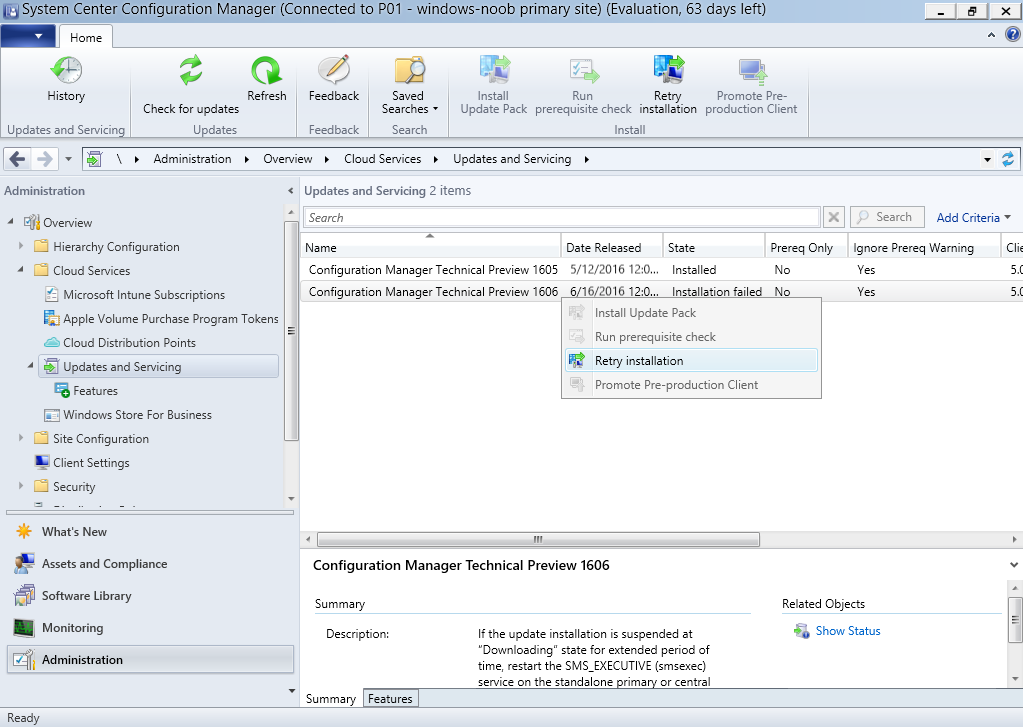Click the Overview breadcrumb
Image resolution: width=1023 pixels, height=727 pixels.
coord(288,159)
